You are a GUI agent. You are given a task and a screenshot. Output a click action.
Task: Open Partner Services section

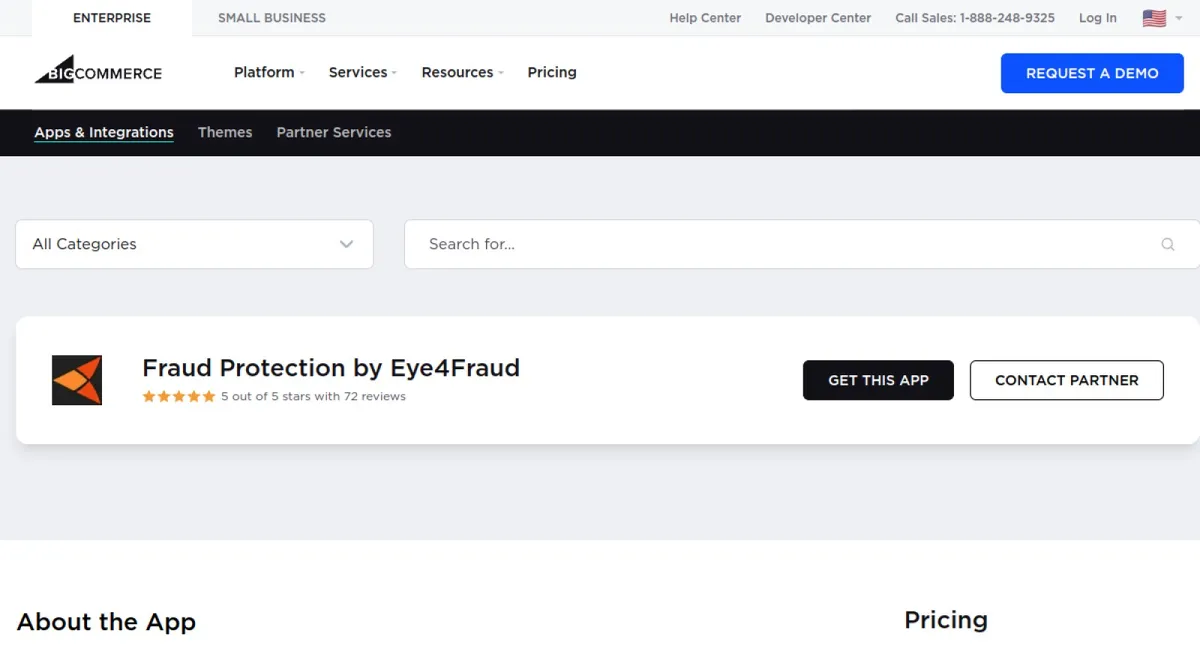pos(334,132)
